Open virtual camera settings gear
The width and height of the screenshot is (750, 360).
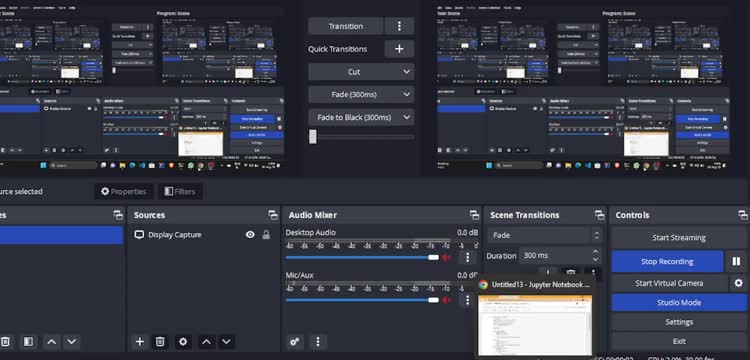click(x=738, y=283)
